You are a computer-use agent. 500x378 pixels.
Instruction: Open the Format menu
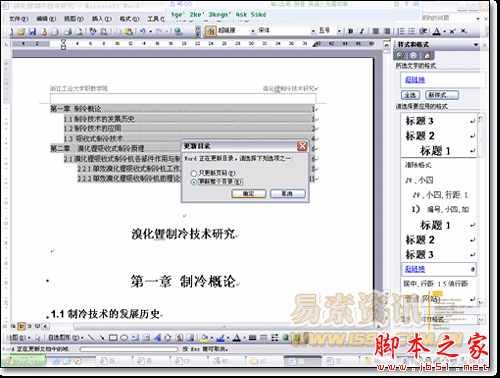129,19
